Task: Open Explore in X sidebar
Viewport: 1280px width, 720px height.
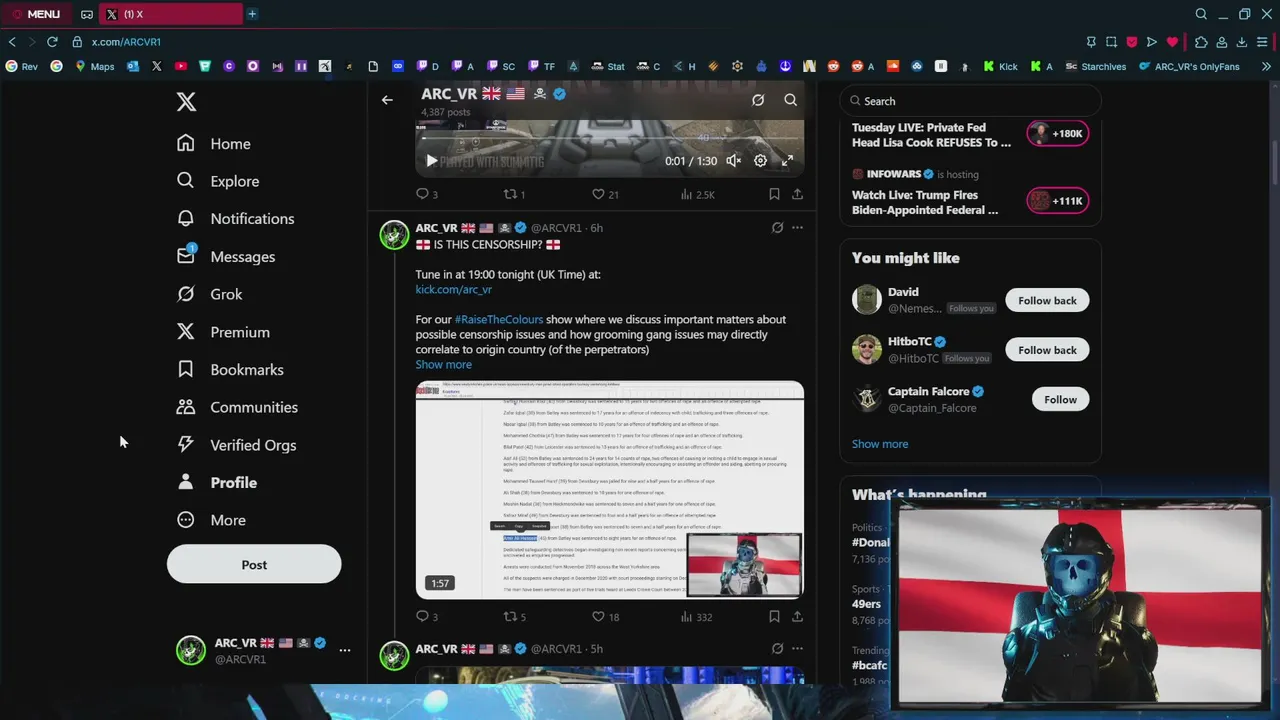Action: [x=218, y=181]
